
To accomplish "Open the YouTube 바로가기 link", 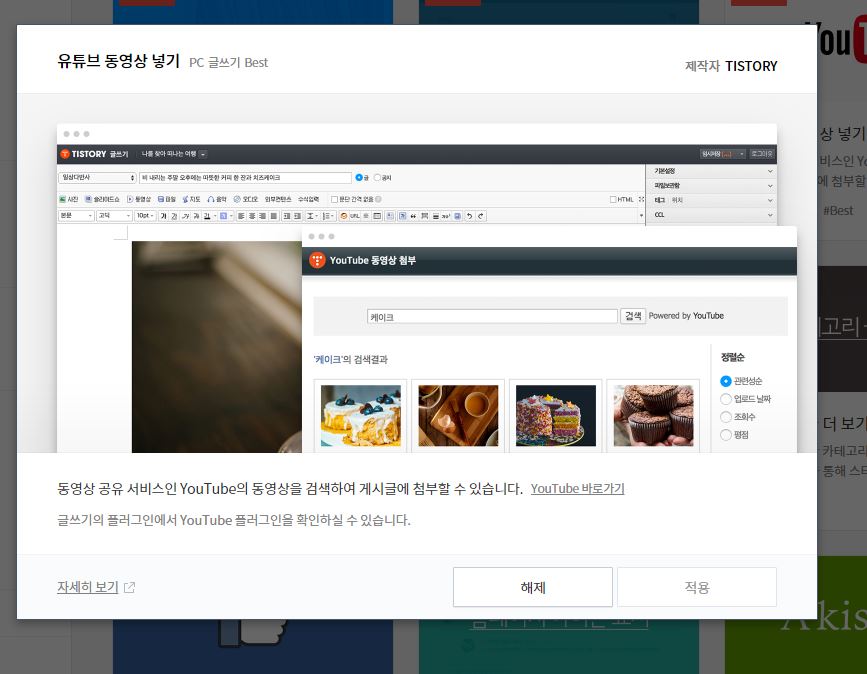I will coord(577,489).
